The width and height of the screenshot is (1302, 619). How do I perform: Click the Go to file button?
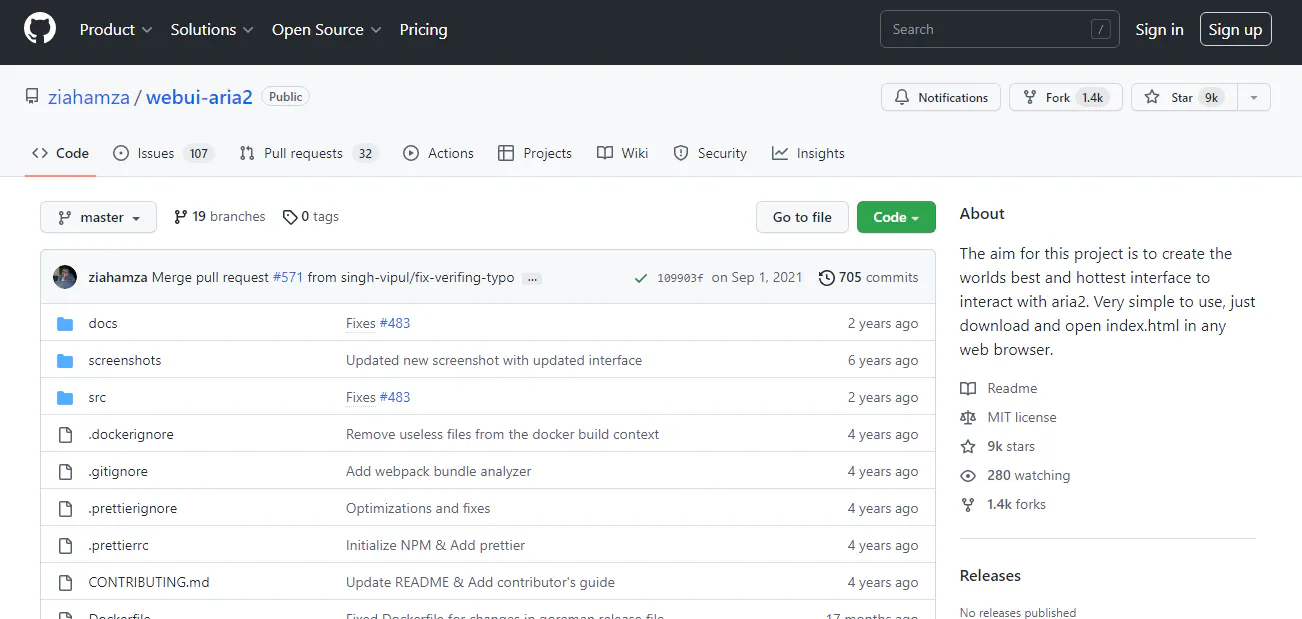tap(802, 217)
